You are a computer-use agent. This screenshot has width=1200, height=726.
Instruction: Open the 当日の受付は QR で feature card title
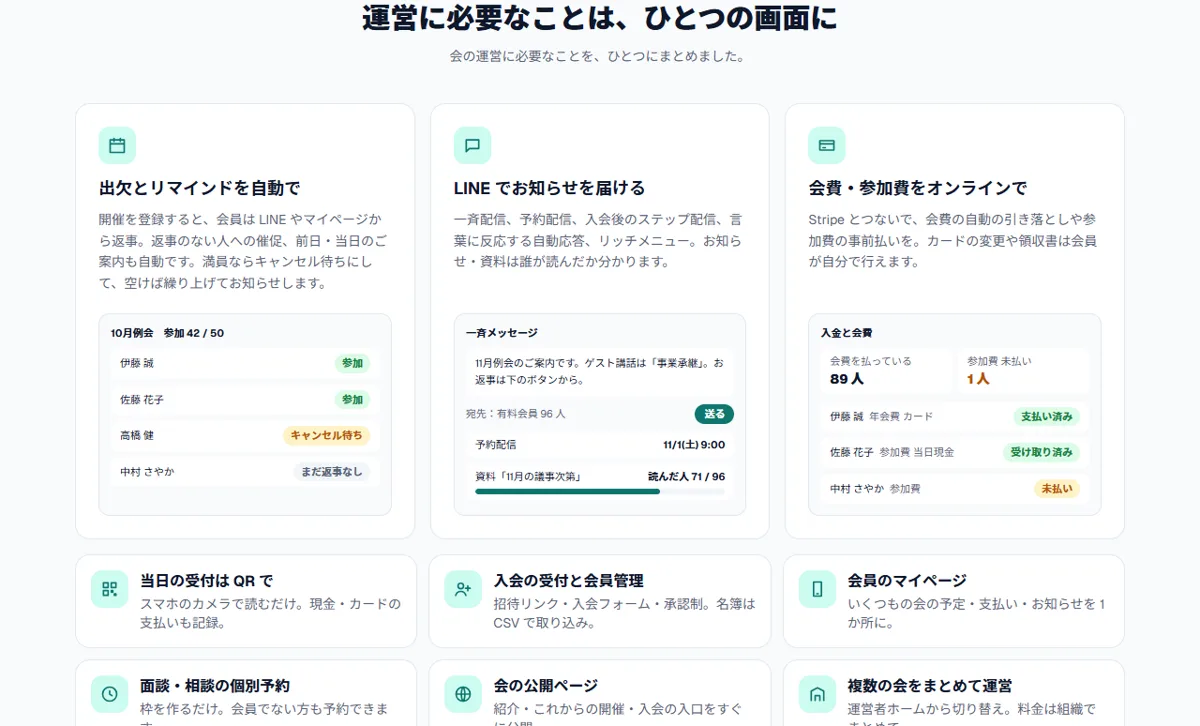click(206, 580)
